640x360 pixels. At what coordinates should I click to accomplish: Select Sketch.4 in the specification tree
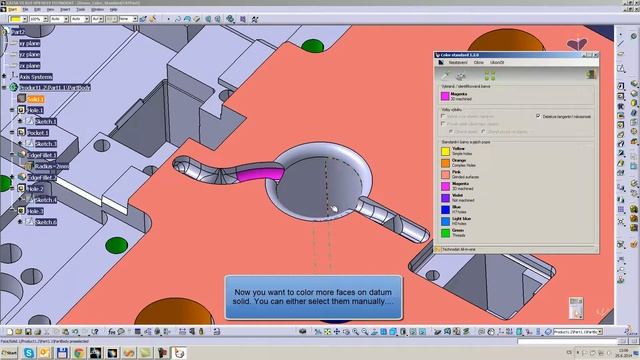pos(46,200)
